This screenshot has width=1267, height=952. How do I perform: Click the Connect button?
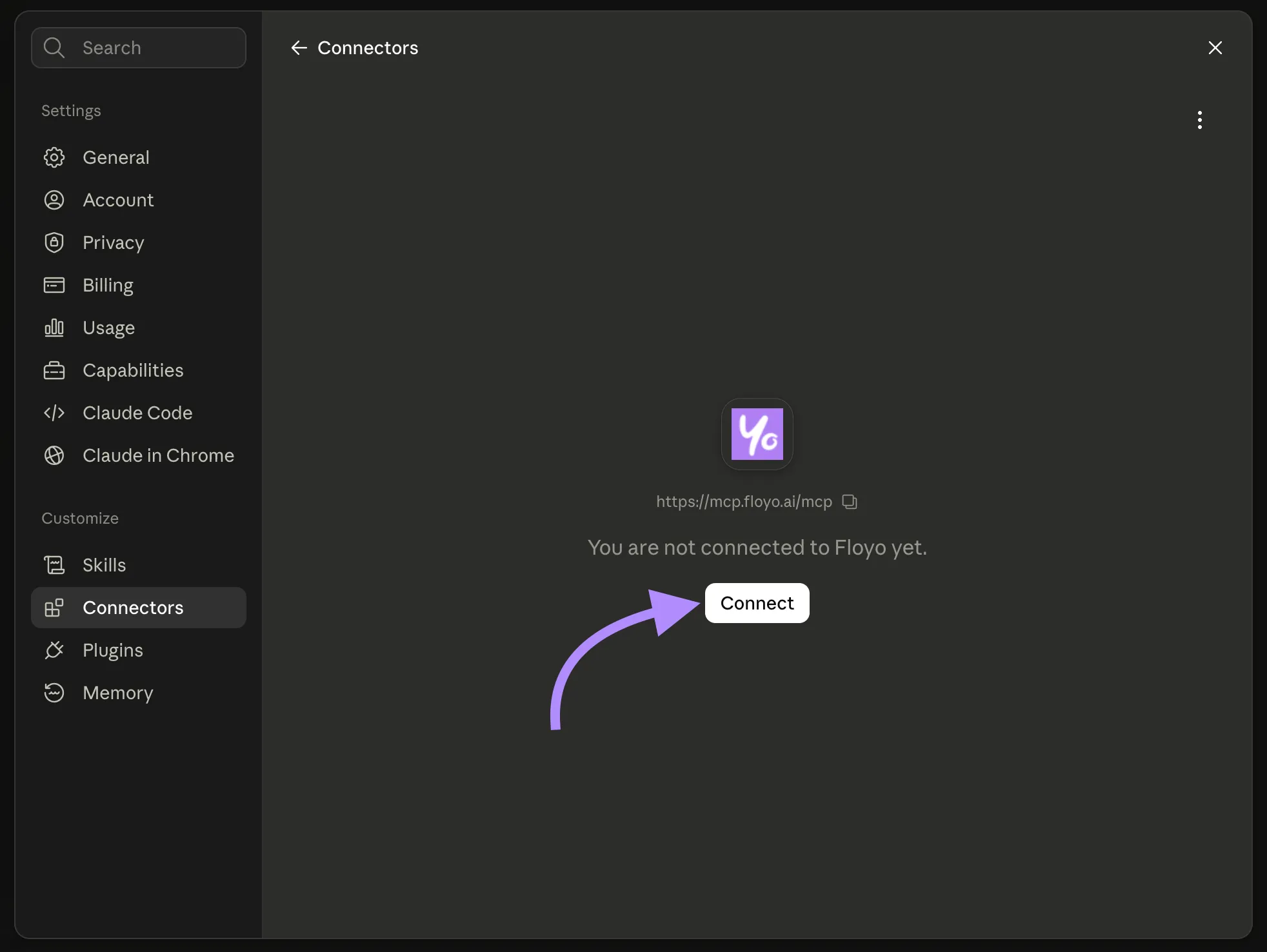point(757,603)
